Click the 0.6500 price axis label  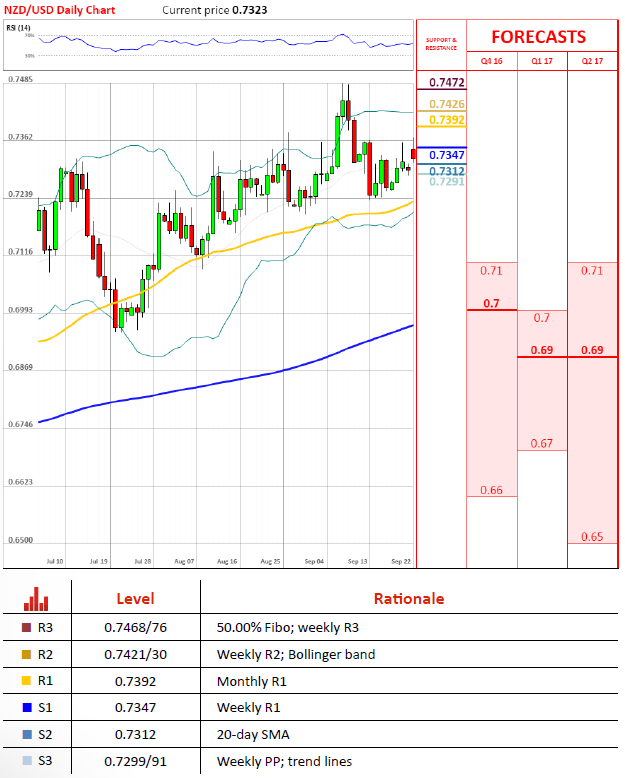click(x=20, y=540)
